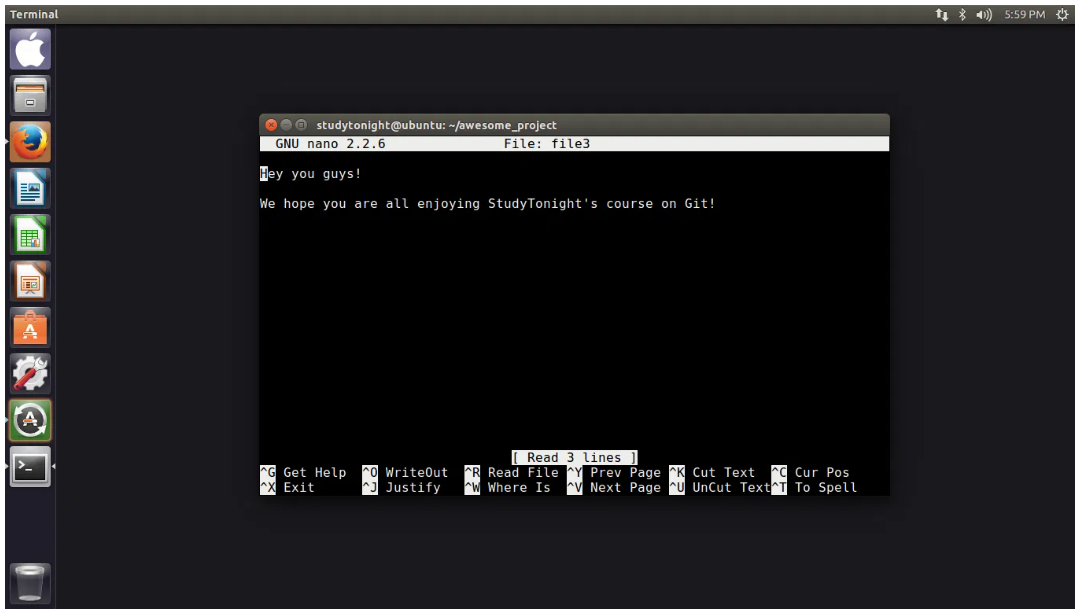The height and width of the screenshot is (616, 1078).
Task: Open LibreOffice Calc spreadsheet icon
Action: (x=30, y=236)
